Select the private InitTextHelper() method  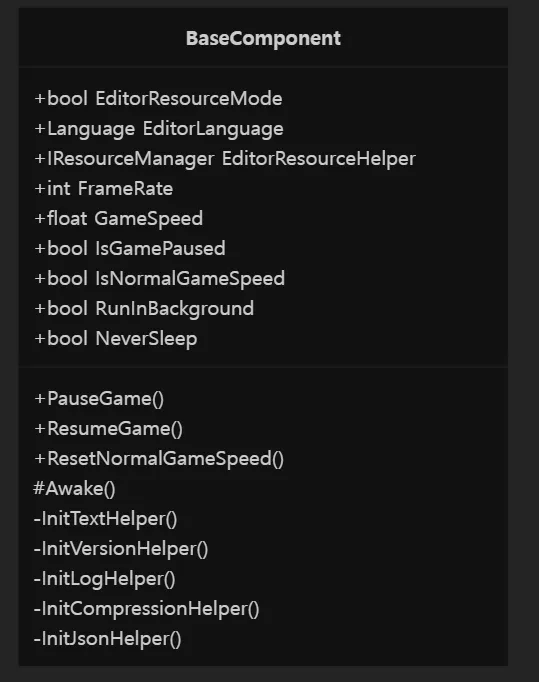pos(105,519)
